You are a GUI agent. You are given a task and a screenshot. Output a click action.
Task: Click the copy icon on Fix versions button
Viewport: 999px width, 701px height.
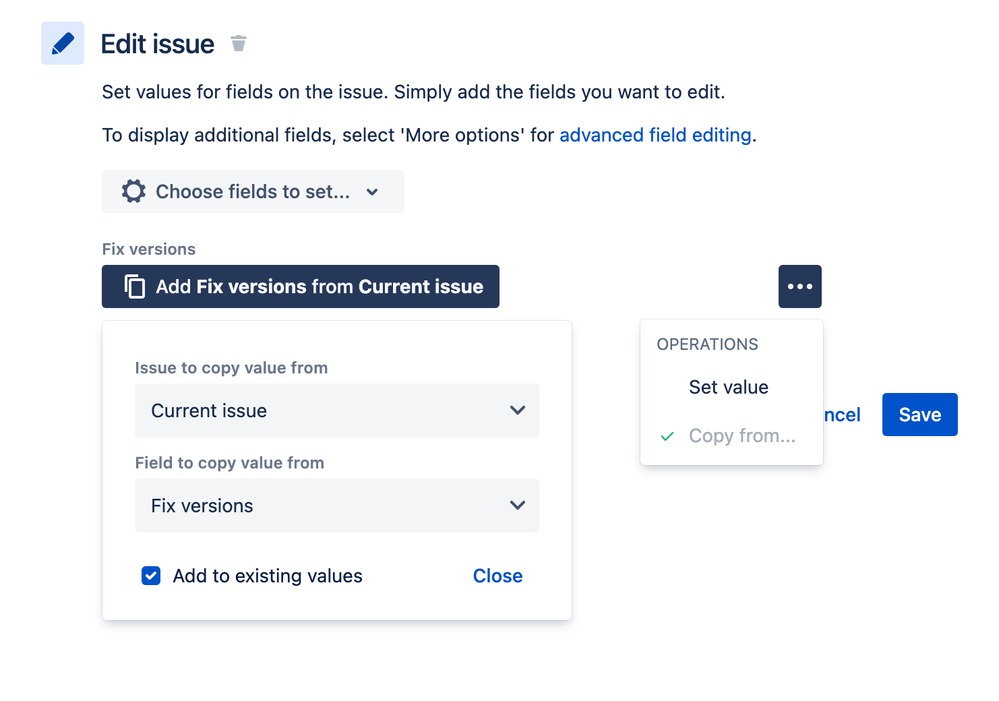[x=134, y=286]
